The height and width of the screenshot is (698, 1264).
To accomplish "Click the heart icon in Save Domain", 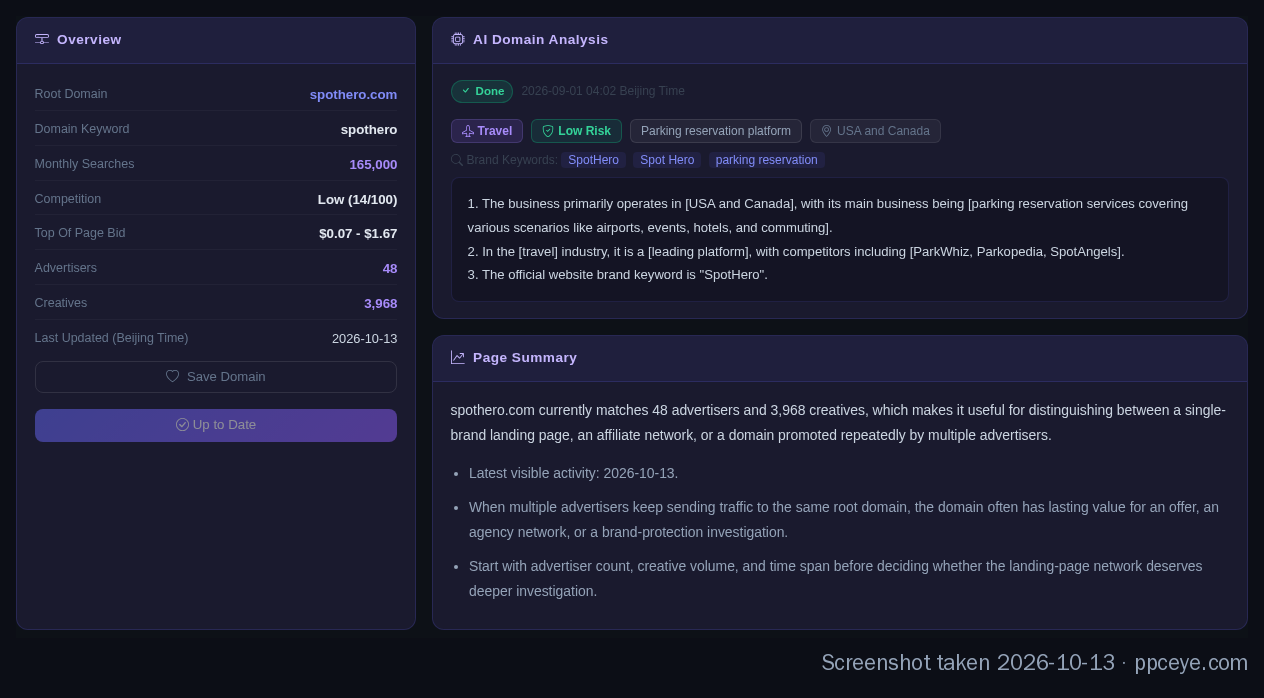I will pos(173,376).
